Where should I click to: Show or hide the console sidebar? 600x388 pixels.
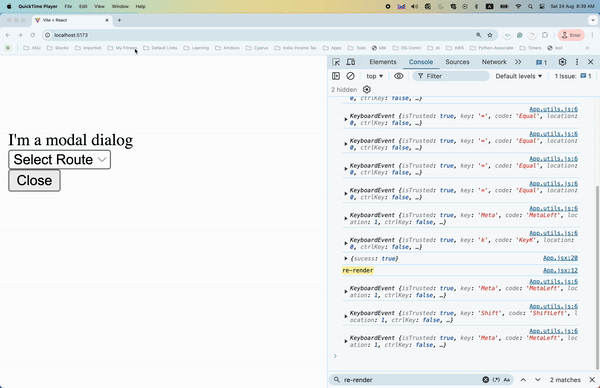tap(336, 76)
